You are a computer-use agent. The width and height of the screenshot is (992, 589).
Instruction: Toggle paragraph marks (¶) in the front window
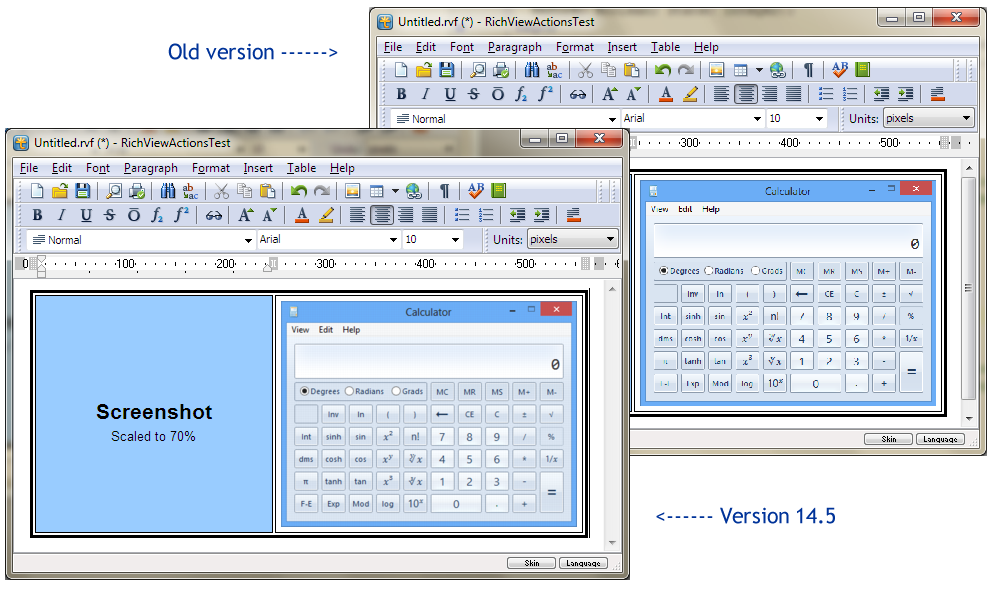tap(444, 191)
